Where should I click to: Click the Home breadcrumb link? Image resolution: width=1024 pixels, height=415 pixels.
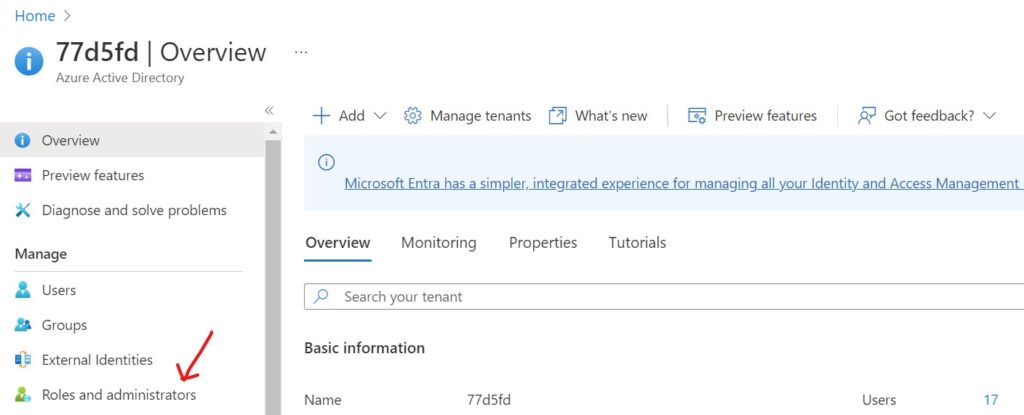(35, 16)
